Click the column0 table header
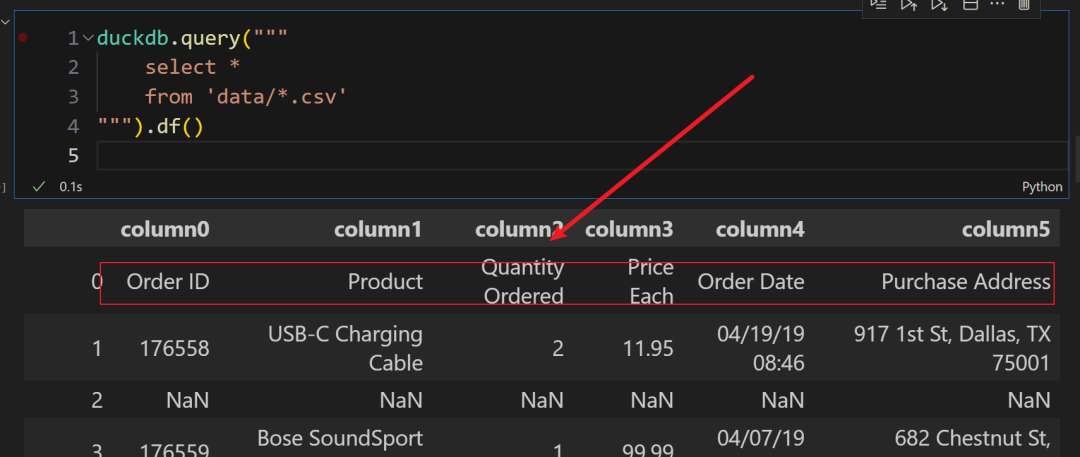Viewport: 1080px width, 457px height. pos(165,230)
